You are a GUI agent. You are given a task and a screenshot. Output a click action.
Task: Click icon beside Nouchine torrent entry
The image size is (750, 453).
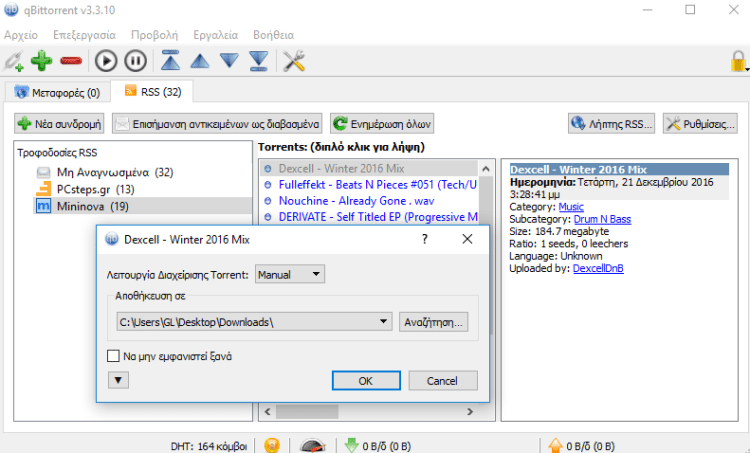tap(268, 201)
